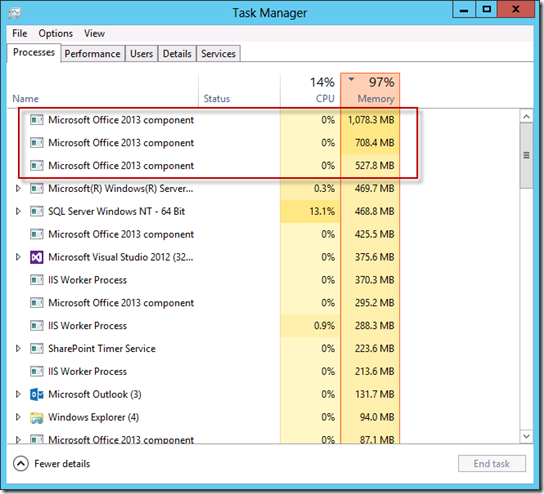
Task: Open the File menu
Action: (x=20, y=34)
